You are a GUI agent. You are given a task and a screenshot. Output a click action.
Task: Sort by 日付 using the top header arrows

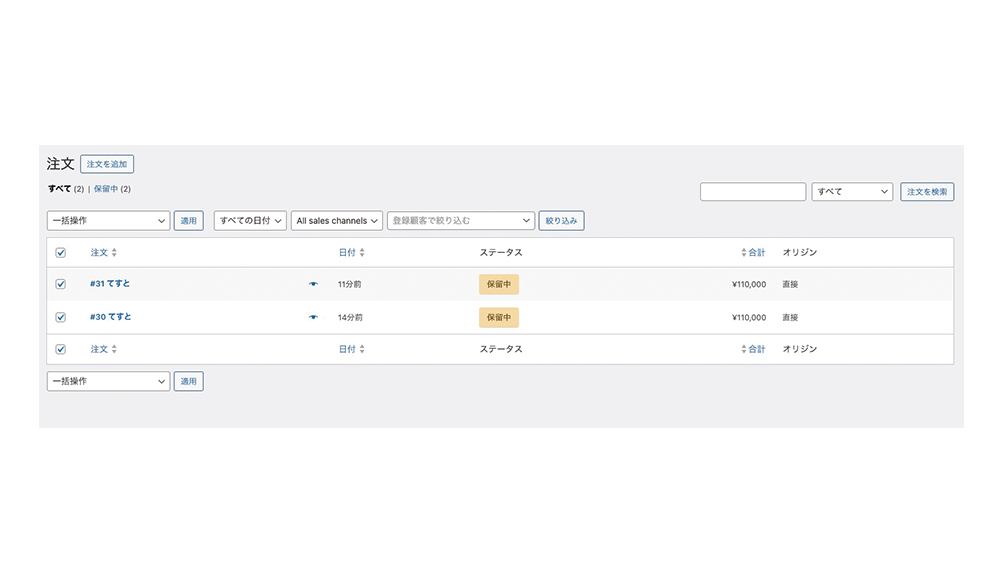coord(362,253)
